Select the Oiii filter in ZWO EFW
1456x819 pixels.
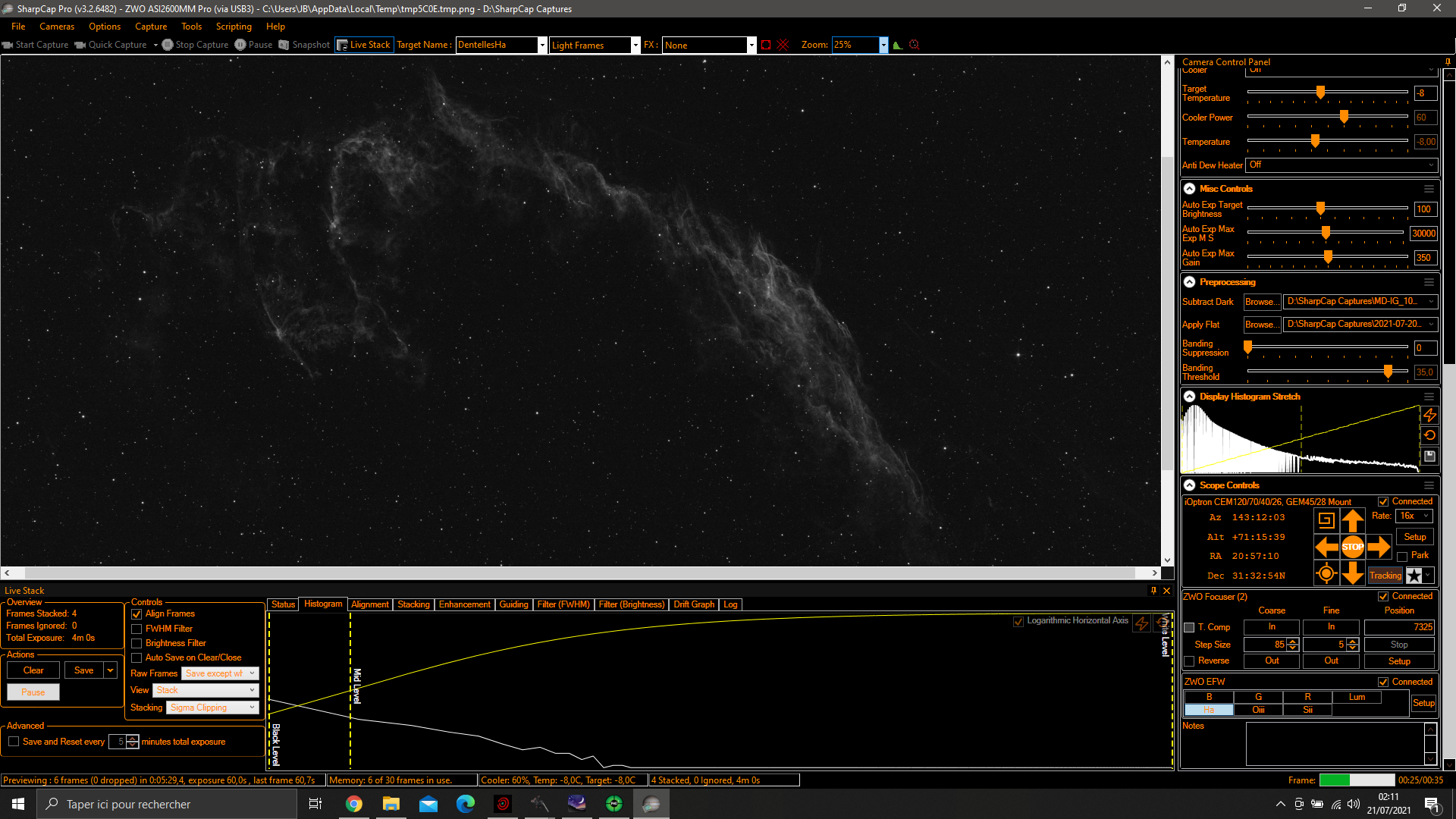pyautogui.click(x=1258, y=710)
